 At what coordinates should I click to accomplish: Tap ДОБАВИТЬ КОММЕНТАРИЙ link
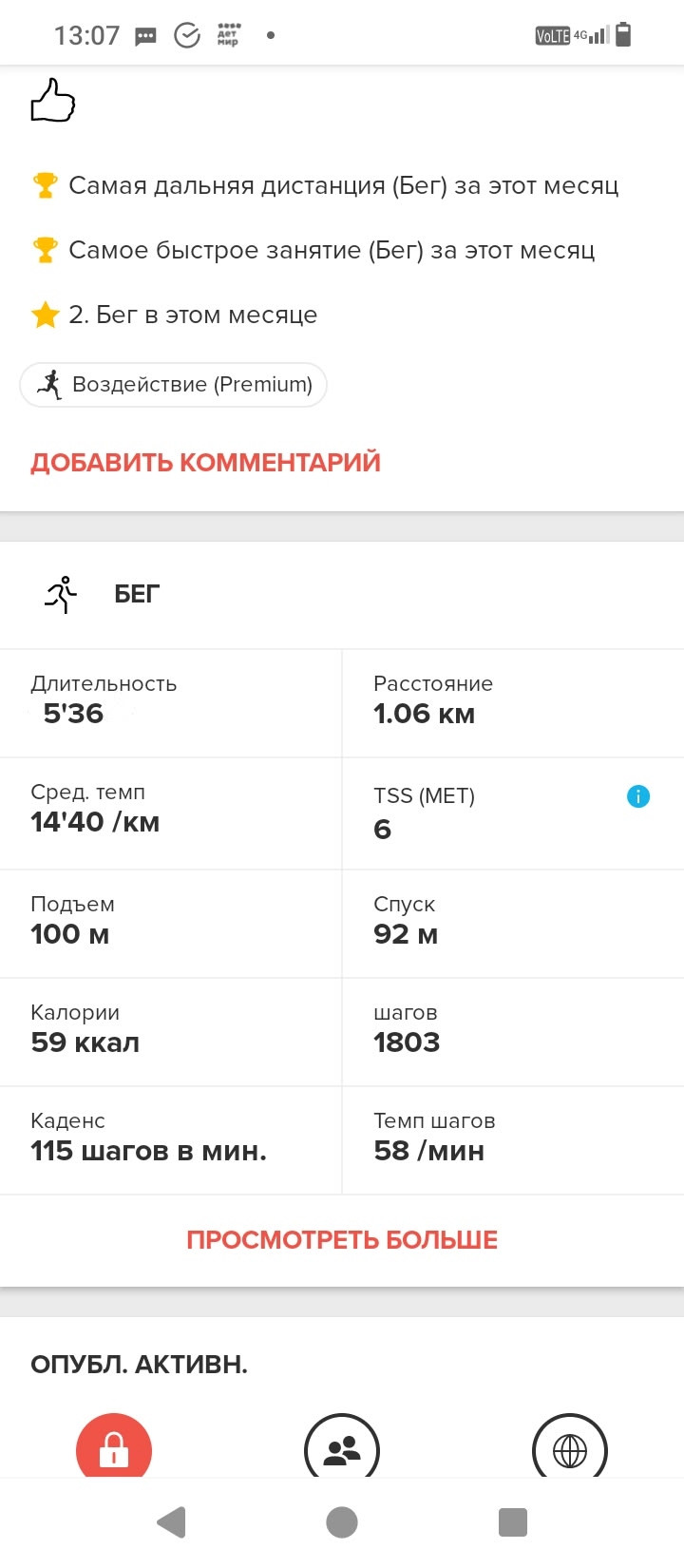point(205,463)
